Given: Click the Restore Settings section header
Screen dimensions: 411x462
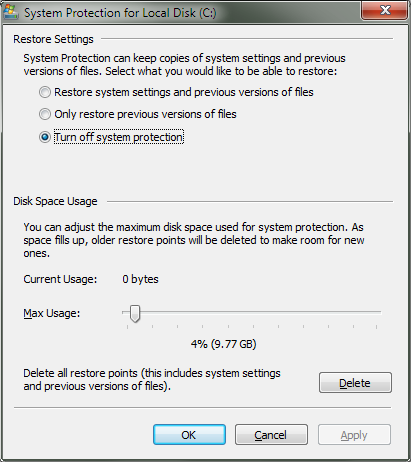Looking at the screenshot, I should pos(53,39).
